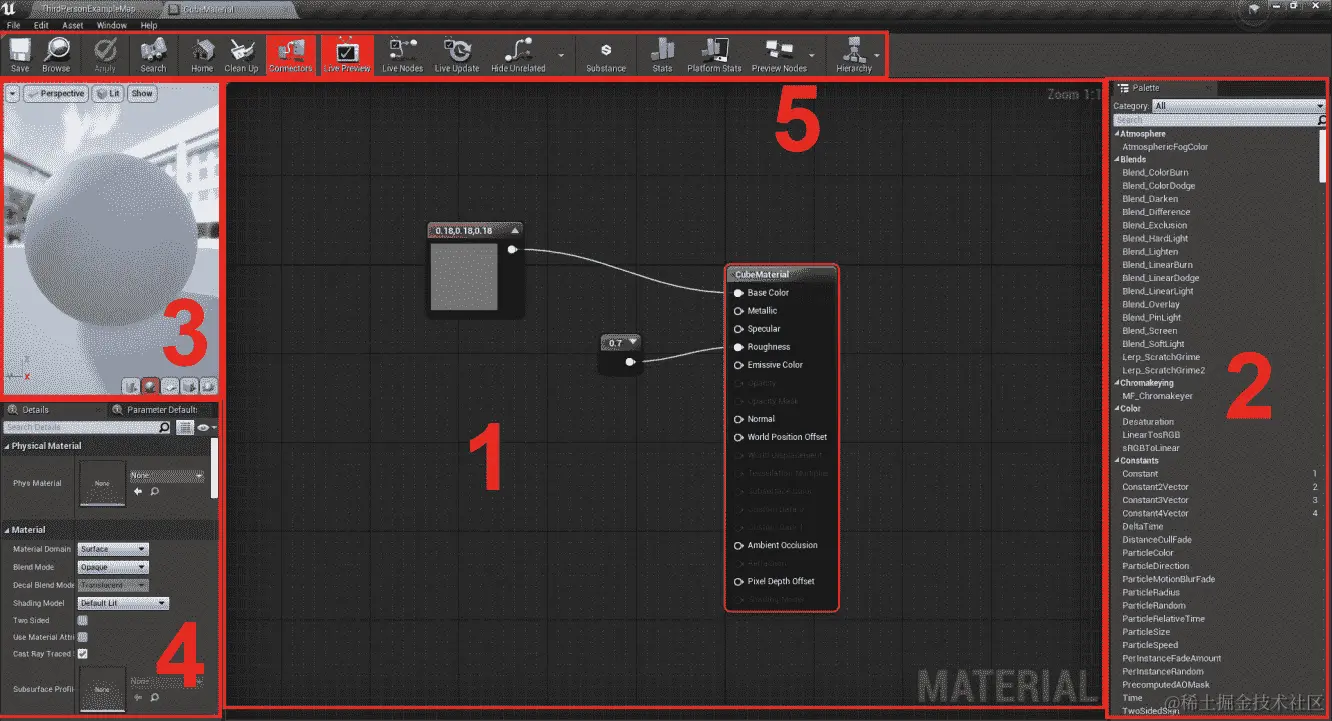The width and height of the screenshot is (1332, 721).
Task: Check Use Material Attributes box
Action: tap(83, 637)
